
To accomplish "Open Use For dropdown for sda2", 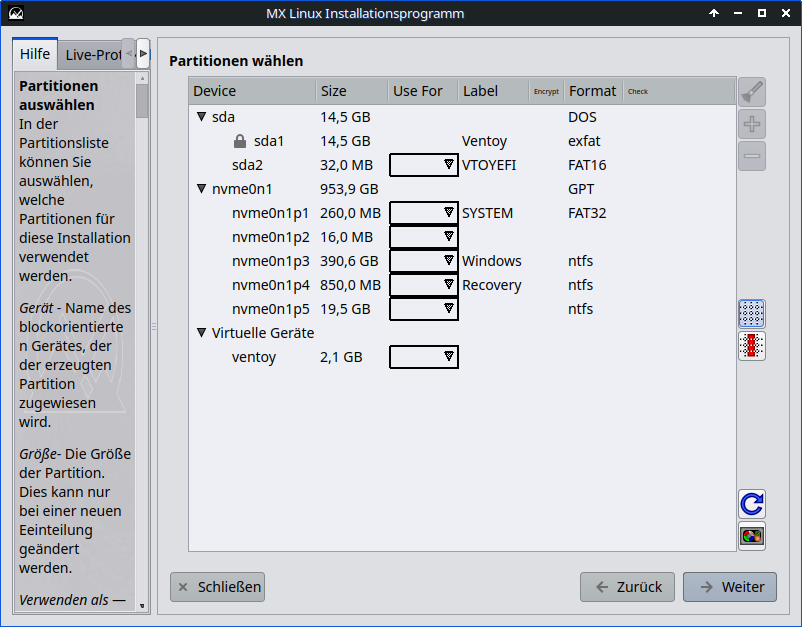I will (x=424, y=165).
